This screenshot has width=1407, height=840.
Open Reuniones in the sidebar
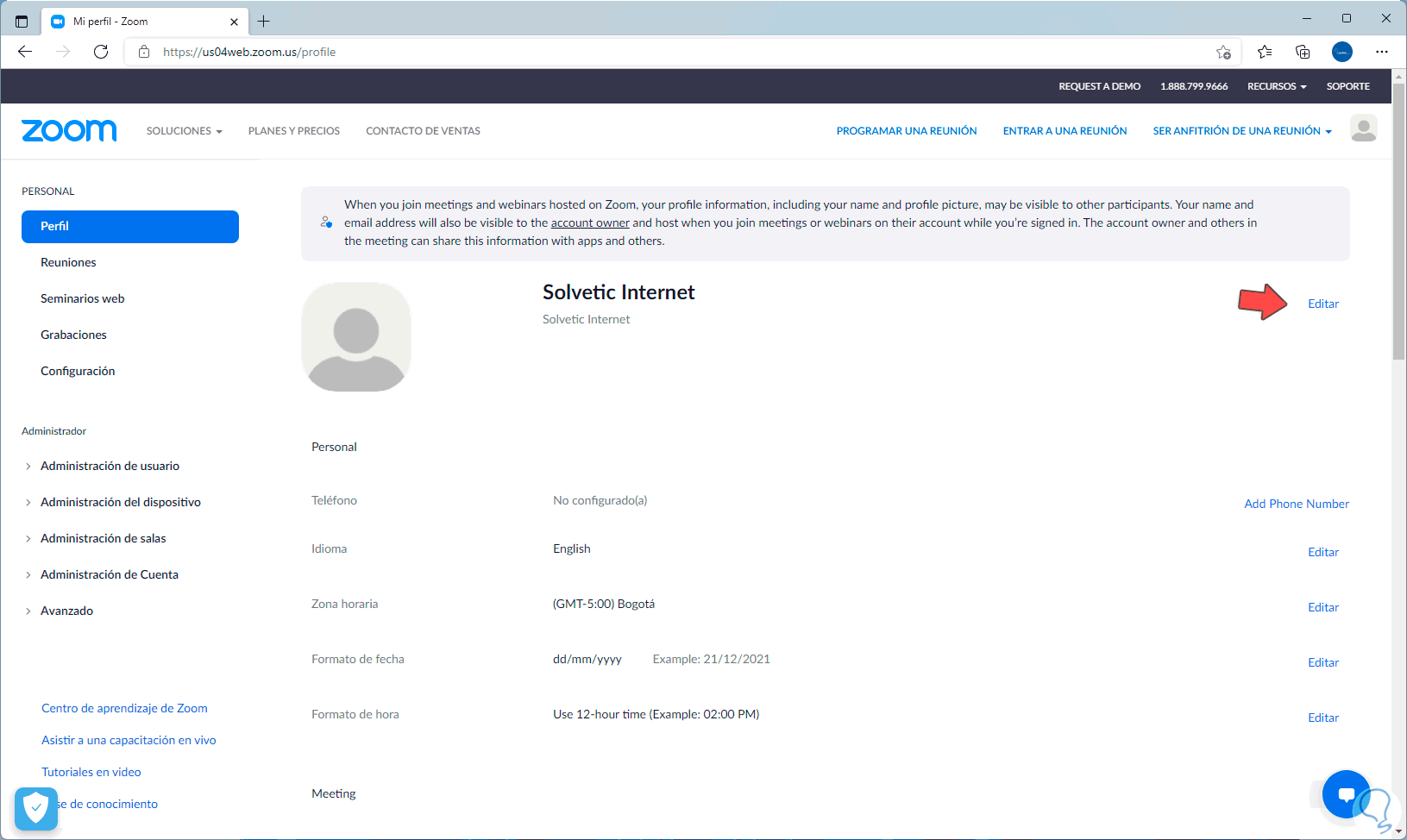click(68, 262)
